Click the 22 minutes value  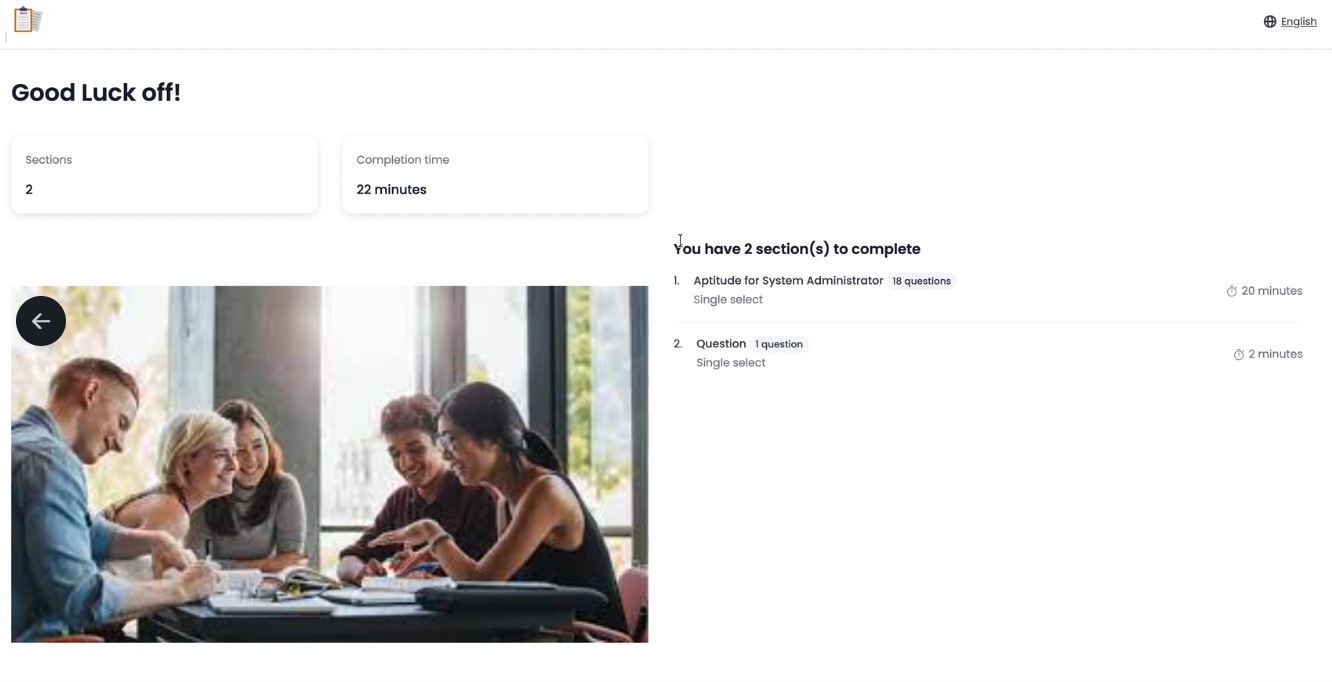[392, 189]
